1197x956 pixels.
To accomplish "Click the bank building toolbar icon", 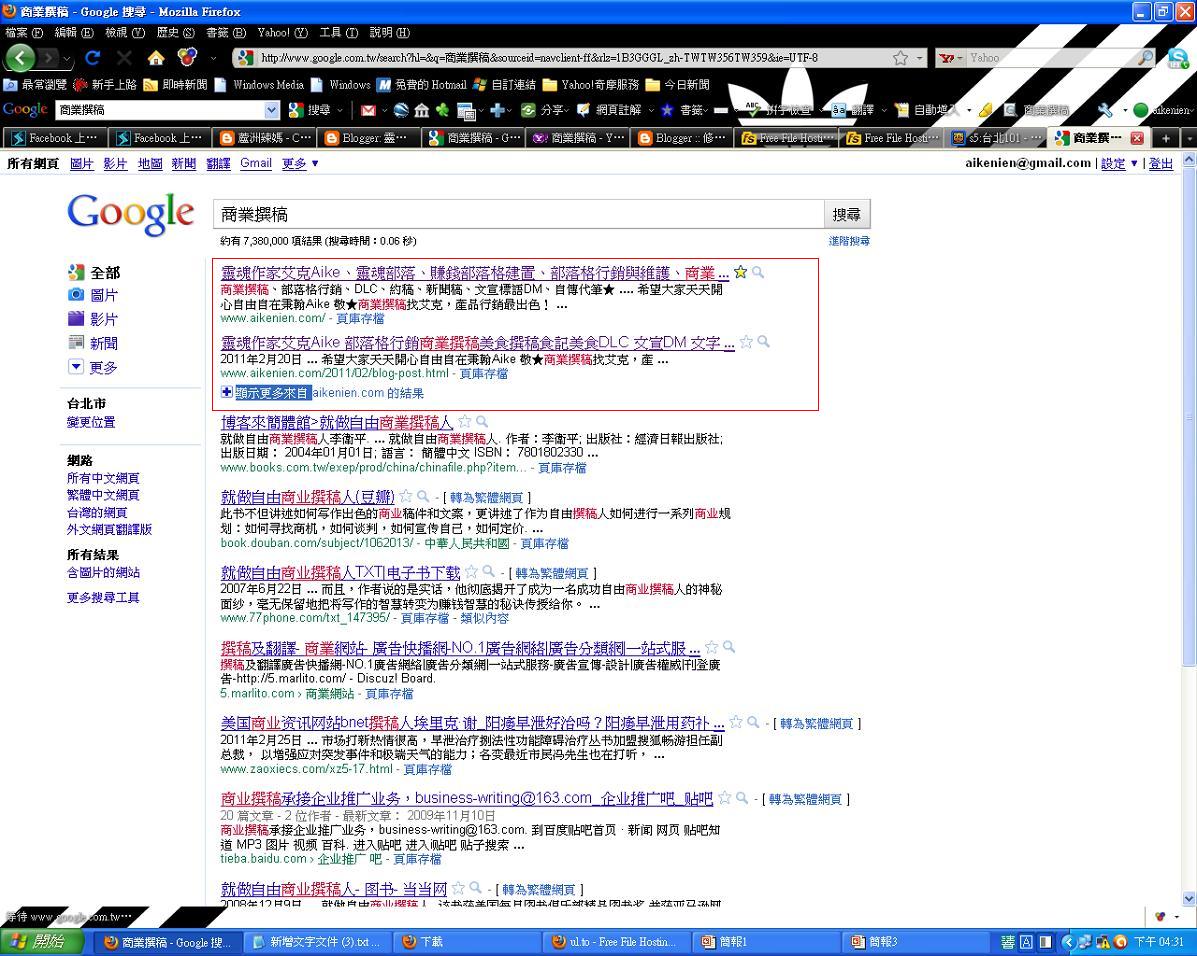I will [421, 111].
